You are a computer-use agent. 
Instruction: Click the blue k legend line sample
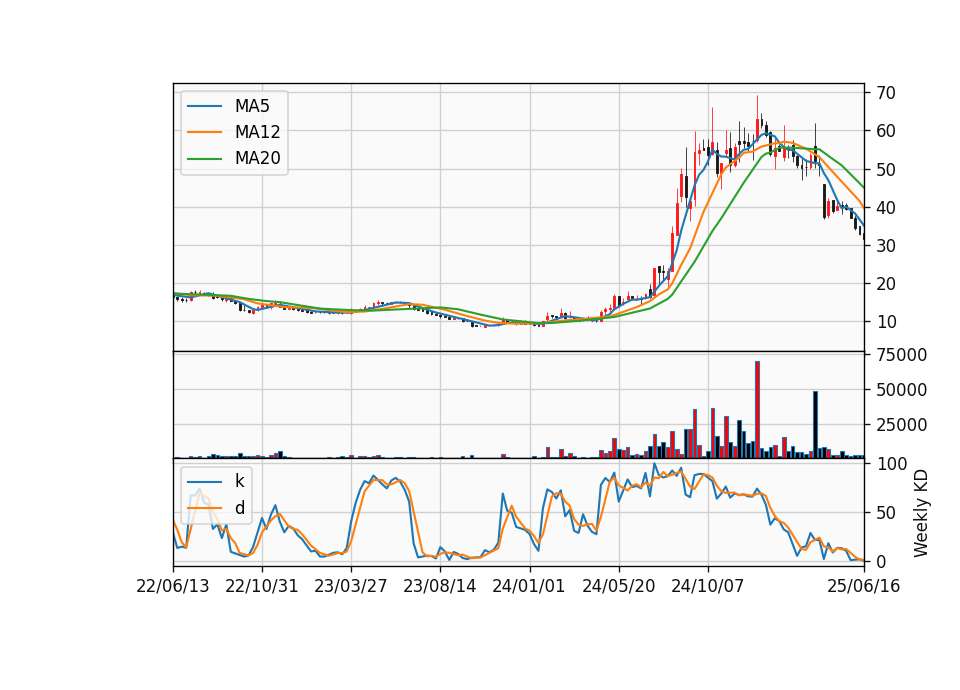coord(204,481)
